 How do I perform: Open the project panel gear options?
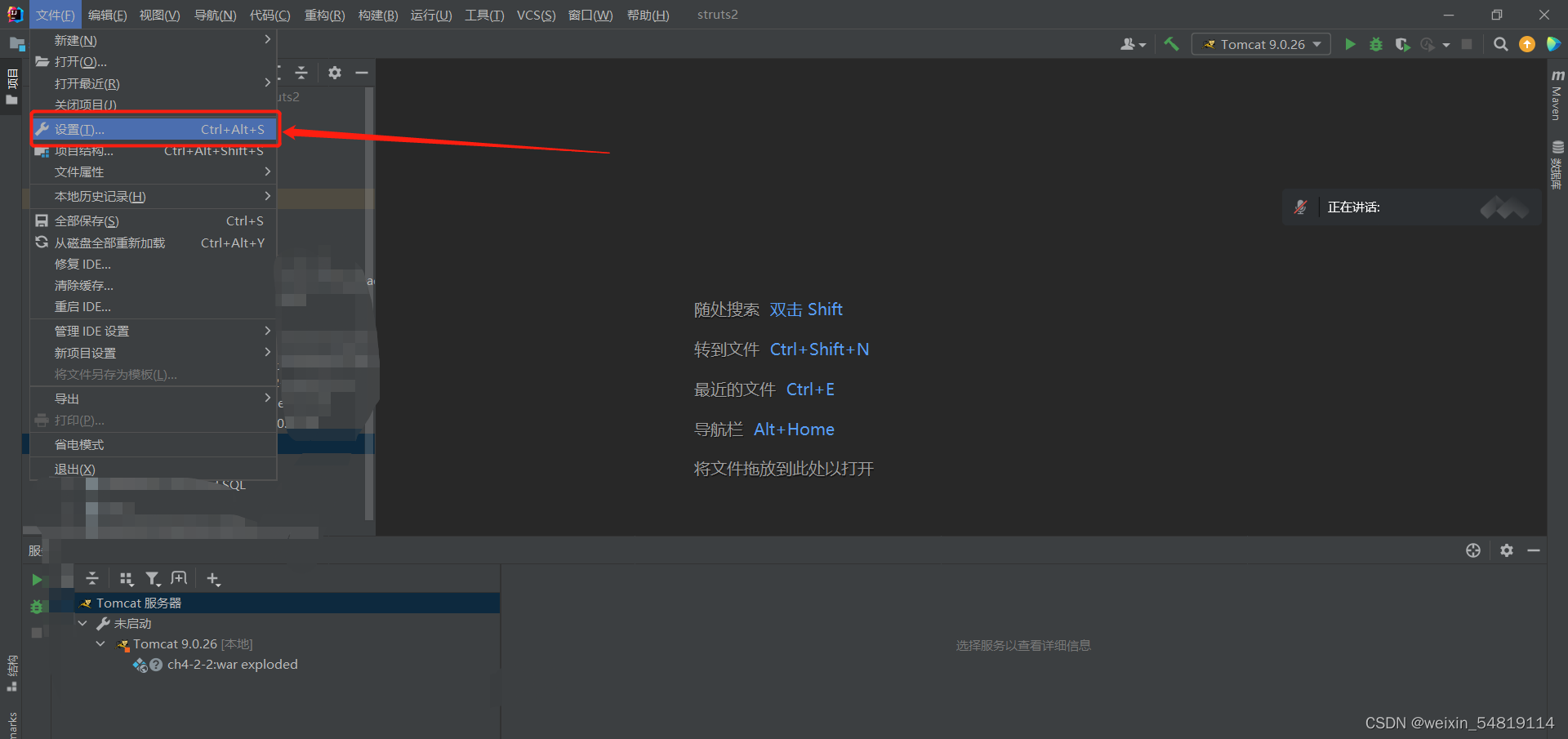[335, 73]
